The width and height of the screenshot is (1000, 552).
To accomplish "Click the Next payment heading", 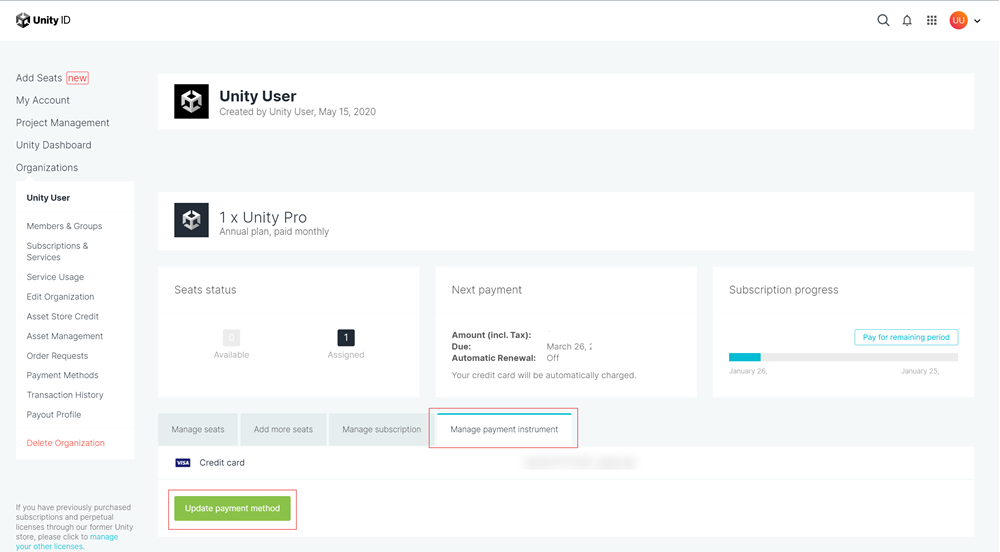I will point(487,290).
